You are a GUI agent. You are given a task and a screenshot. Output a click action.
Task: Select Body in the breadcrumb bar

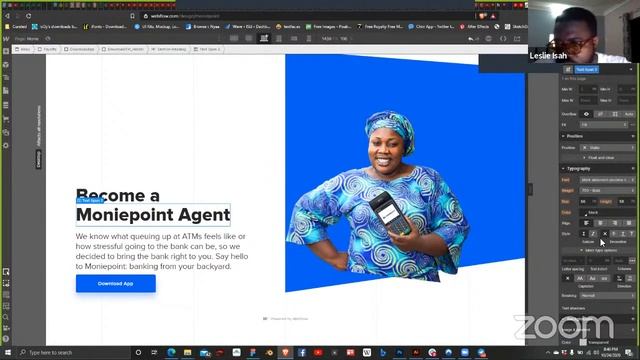click(22, 49)
